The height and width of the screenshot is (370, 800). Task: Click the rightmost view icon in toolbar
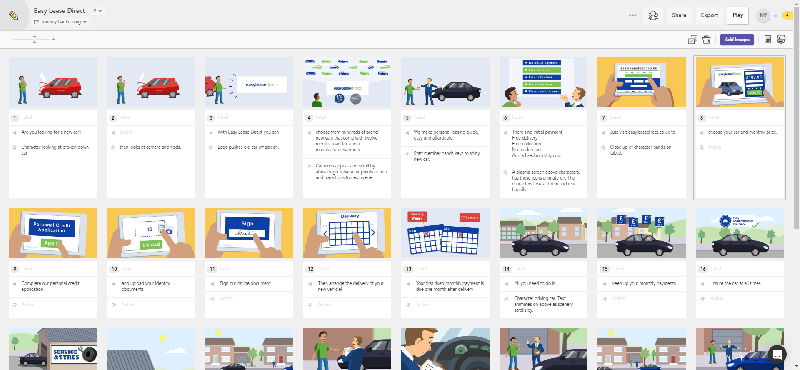tap(781, 39)
